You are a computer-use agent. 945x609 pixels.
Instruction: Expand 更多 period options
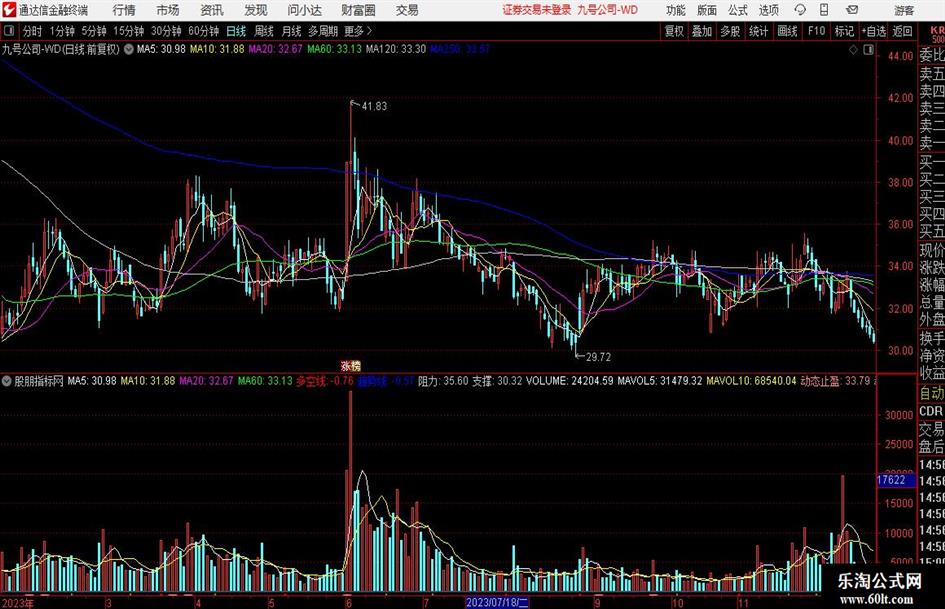358,31
